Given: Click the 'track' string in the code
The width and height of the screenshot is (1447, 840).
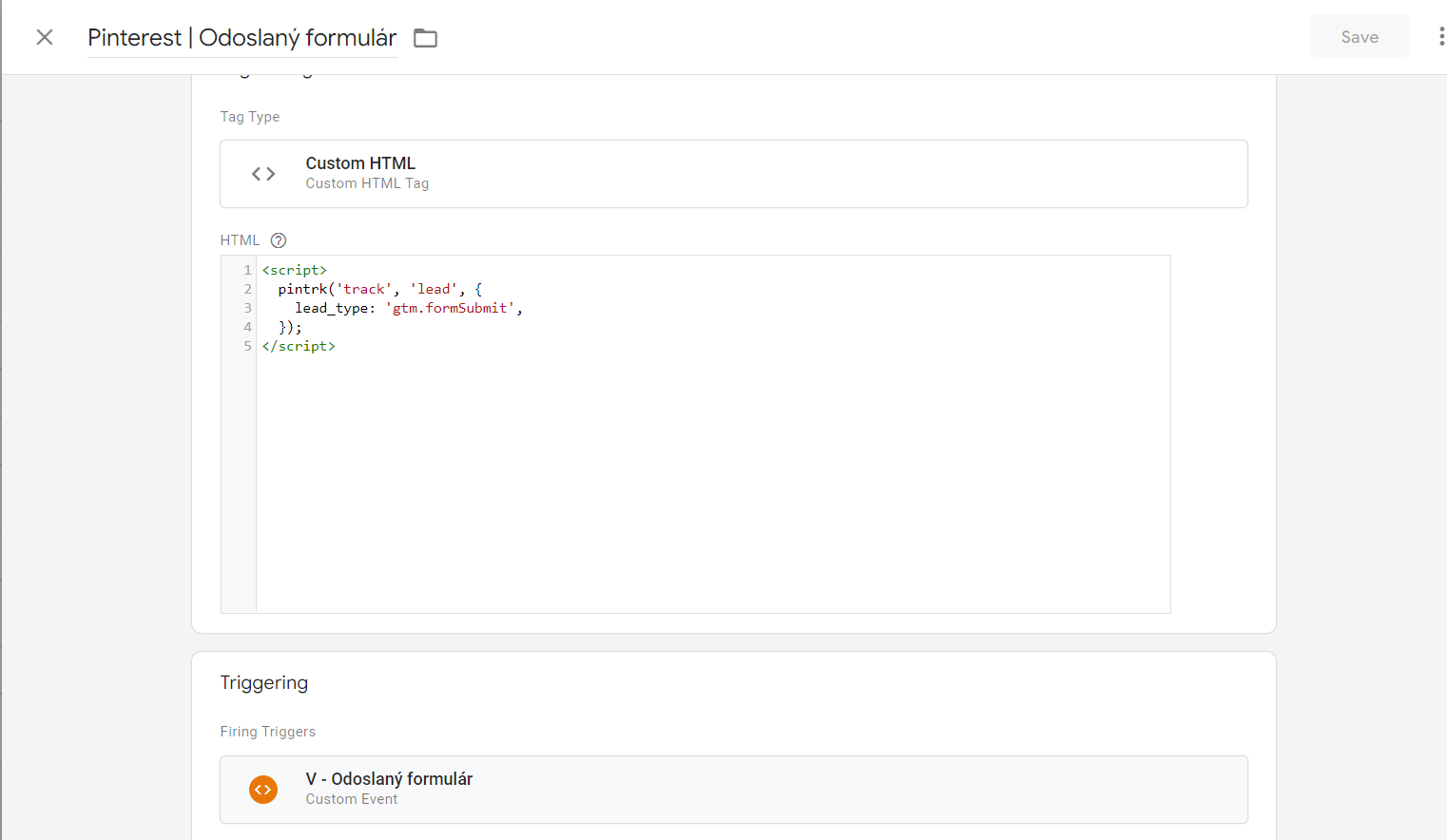Looking at the screenshot, I should pos(364,290).
